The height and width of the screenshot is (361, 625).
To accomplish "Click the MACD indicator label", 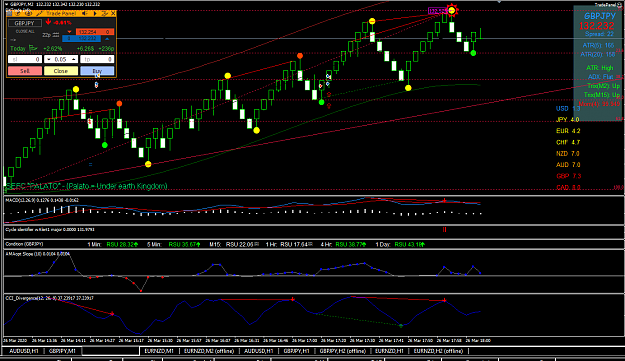I will pos(42,200).
